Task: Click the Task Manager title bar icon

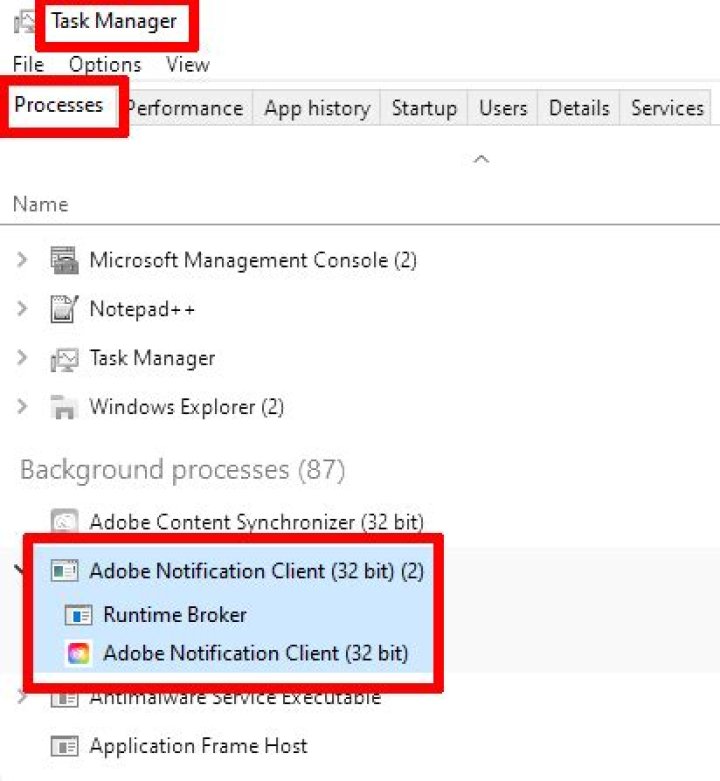Action: point(24,22)
